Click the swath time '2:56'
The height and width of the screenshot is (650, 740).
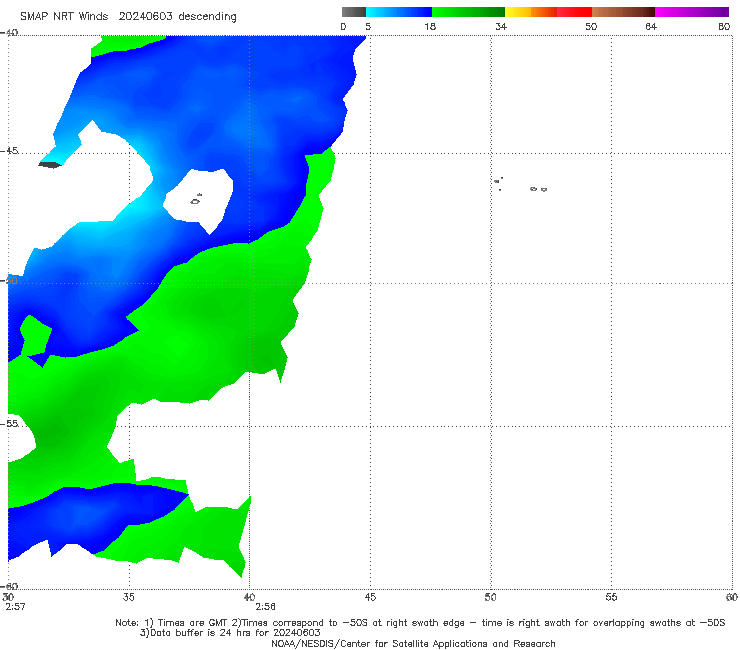[265, 607]
